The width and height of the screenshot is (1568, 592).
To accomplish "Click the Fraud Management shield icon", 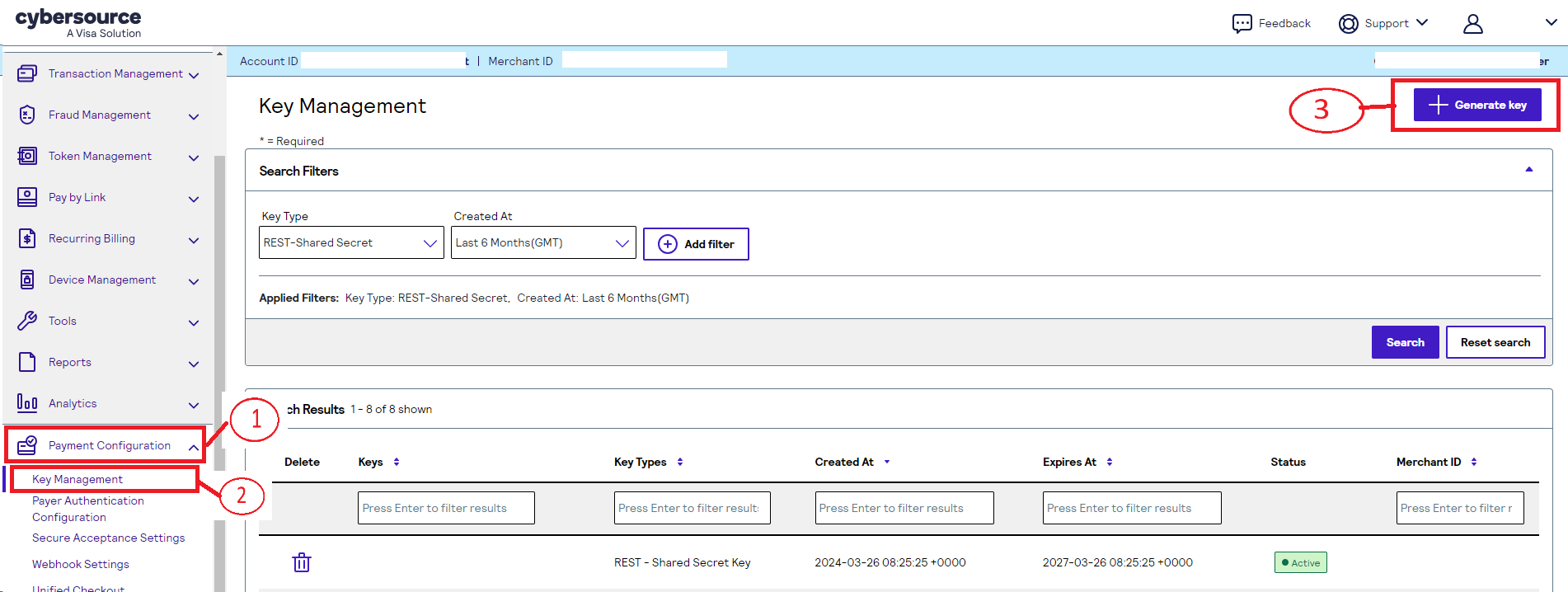I will pyautogui.click(x=27, y=115).
